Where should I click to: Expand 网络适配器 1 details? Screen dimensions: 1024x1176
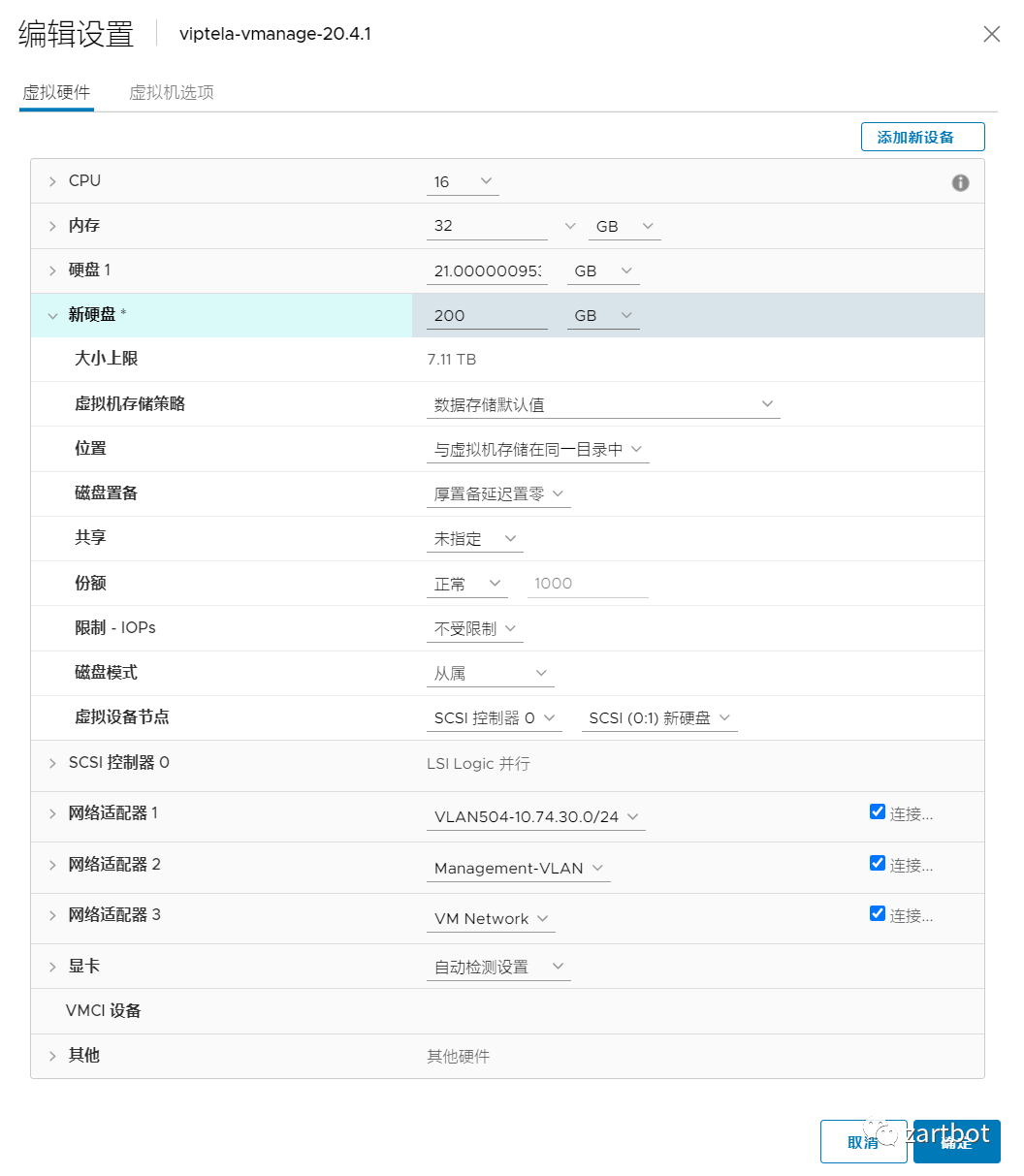click(52, 813)
